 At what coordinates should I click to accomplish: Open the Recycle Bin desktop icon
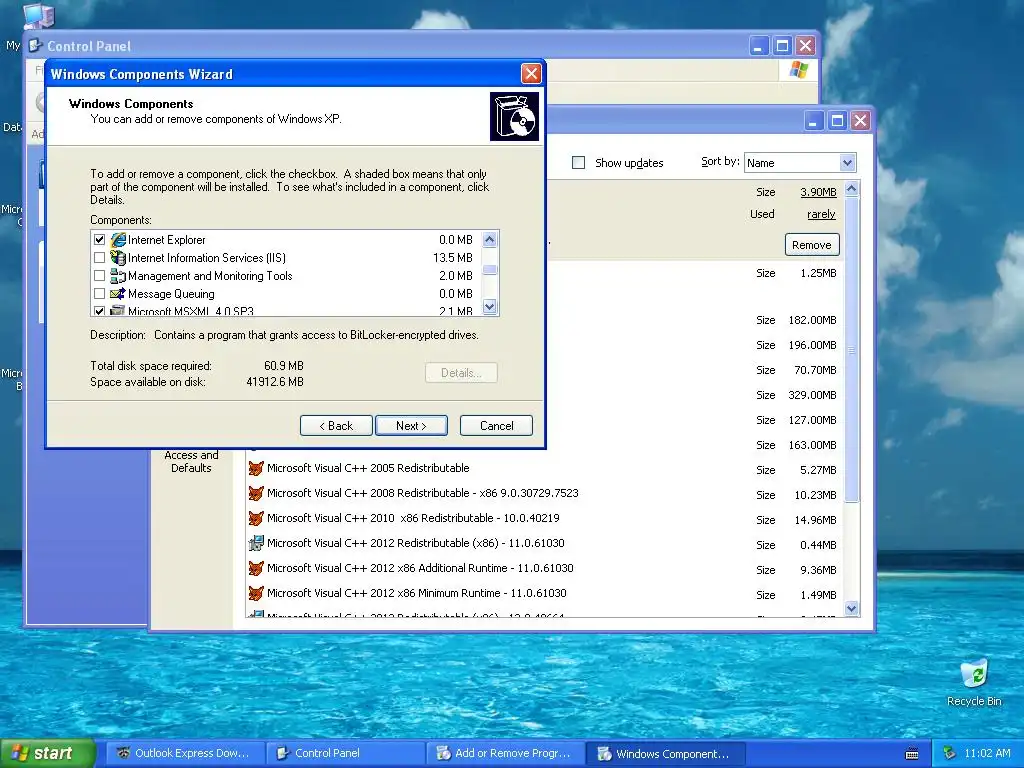[x=974, y=674]
